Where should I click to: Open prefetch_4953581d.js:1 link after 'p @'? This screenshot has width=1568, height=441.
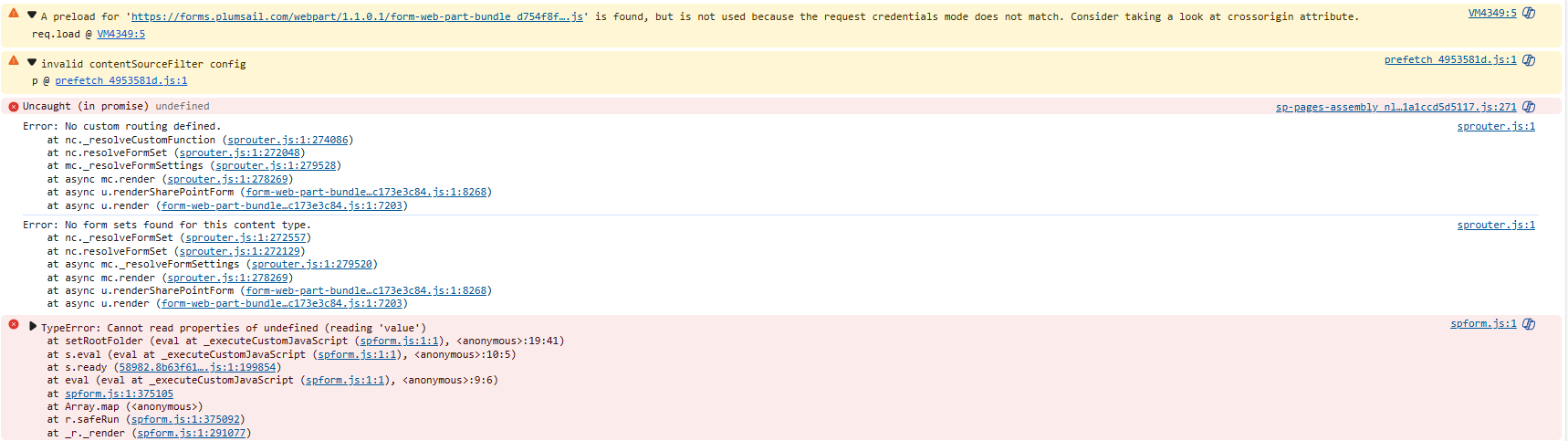click(x=120, y=80)
